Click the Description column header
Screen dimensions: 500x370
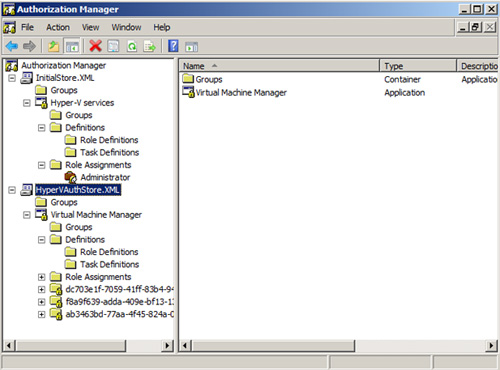pyautogui.click(x=477, y=66)
